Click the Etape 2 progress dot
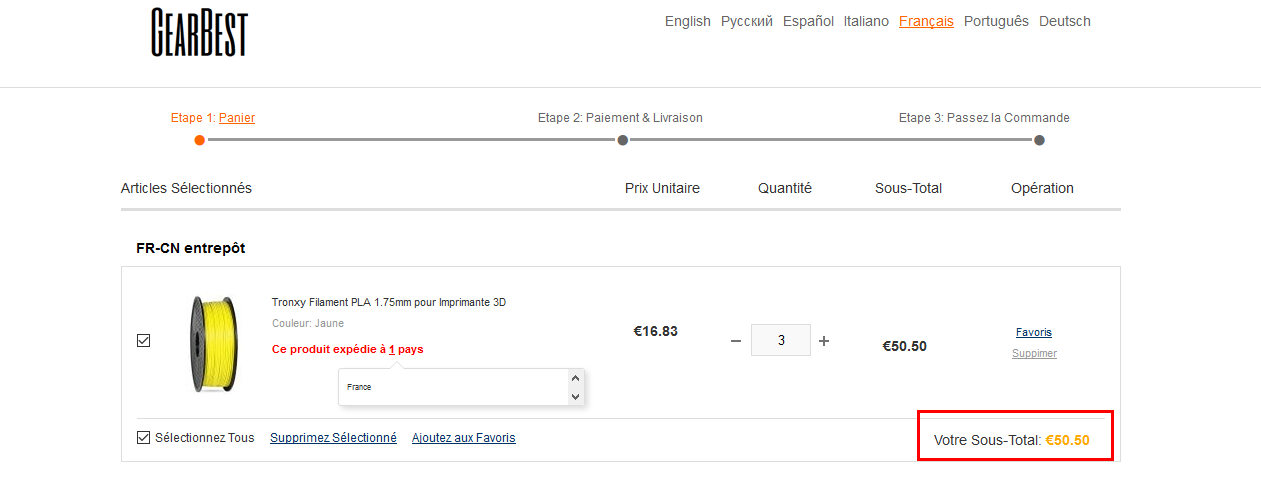The height and width of the screenshot is (480, 1261). pos(622,140)
